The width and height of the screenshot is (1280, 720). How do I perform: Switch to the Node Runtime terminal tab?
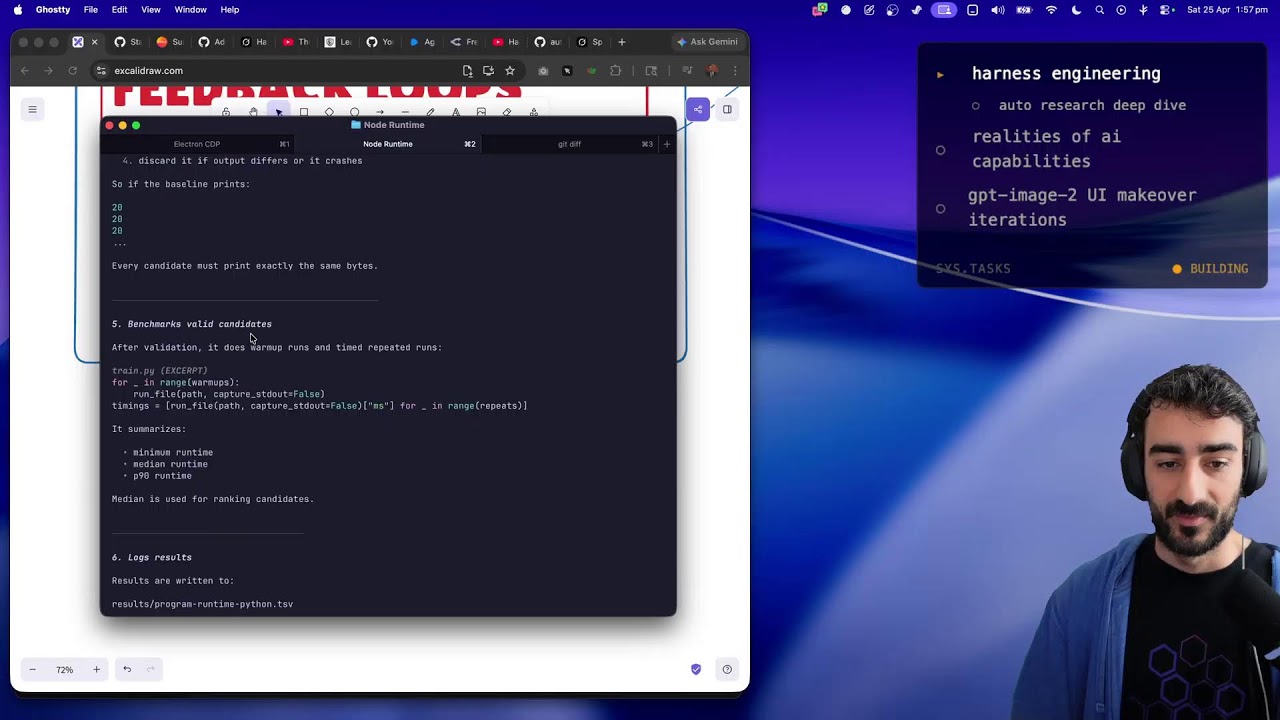coord(388,144)
